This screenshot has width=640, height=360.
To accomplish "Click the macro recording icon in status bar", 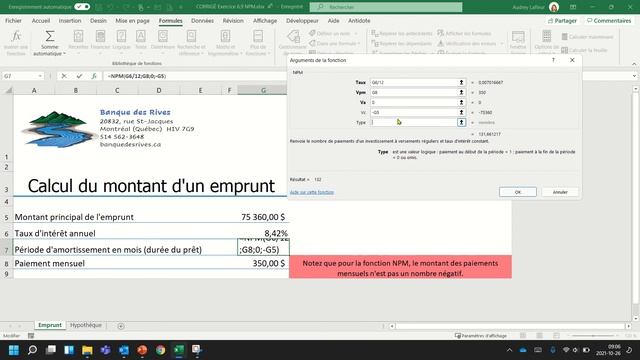I will pyautogui.click(x=31, y=336).
